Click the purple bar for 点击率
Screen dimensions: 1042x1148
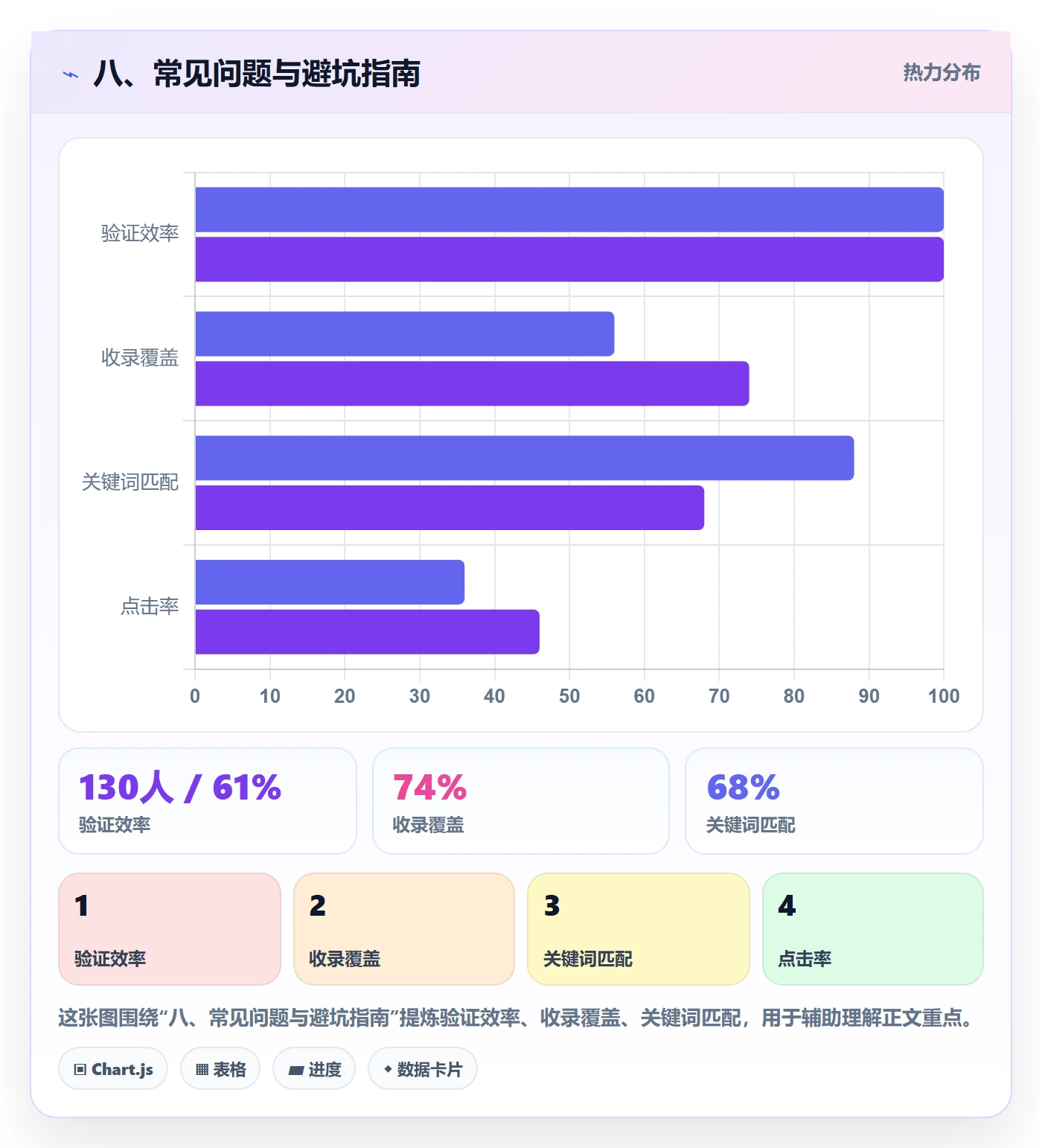367,632
